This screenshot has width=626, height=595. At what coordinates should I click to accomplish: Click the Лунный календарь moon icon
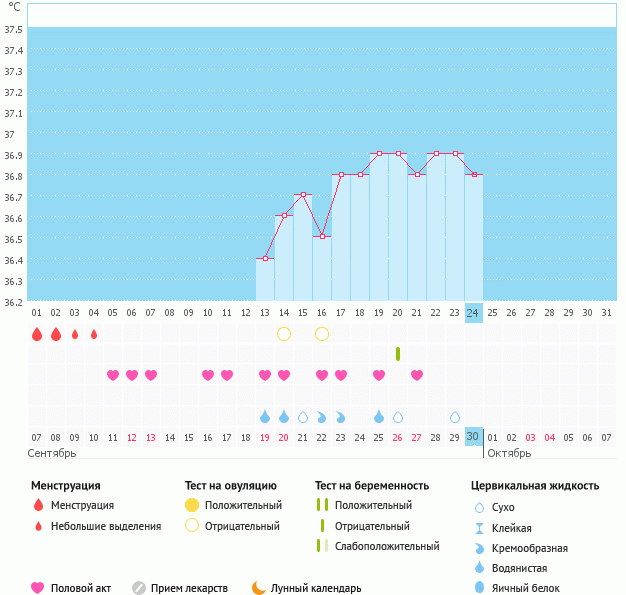(259, 588)
